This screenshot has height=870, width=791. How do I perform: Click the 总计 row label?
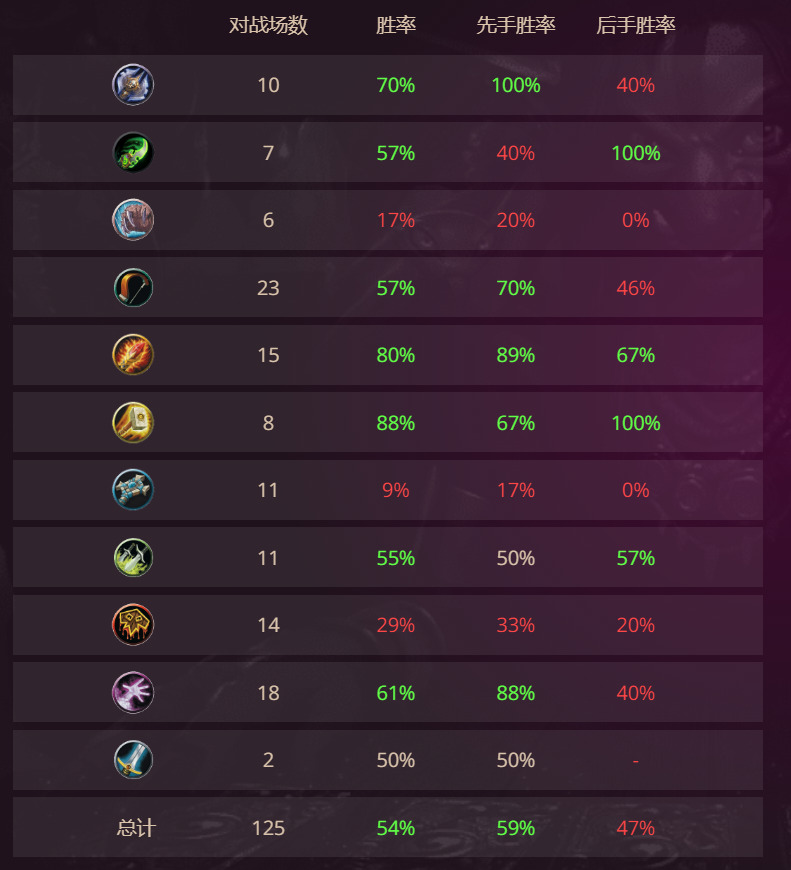click(x=136, y=828)
